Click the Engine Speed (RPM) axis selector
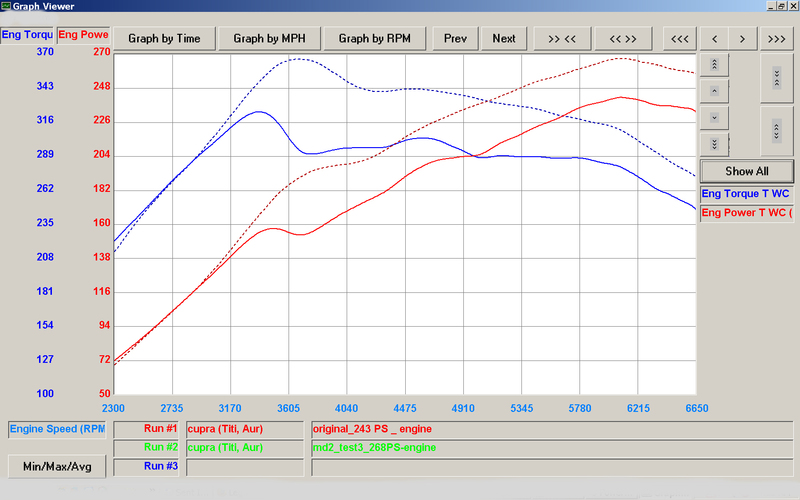Viewport: 800px width, 500px height. [57, 429]
